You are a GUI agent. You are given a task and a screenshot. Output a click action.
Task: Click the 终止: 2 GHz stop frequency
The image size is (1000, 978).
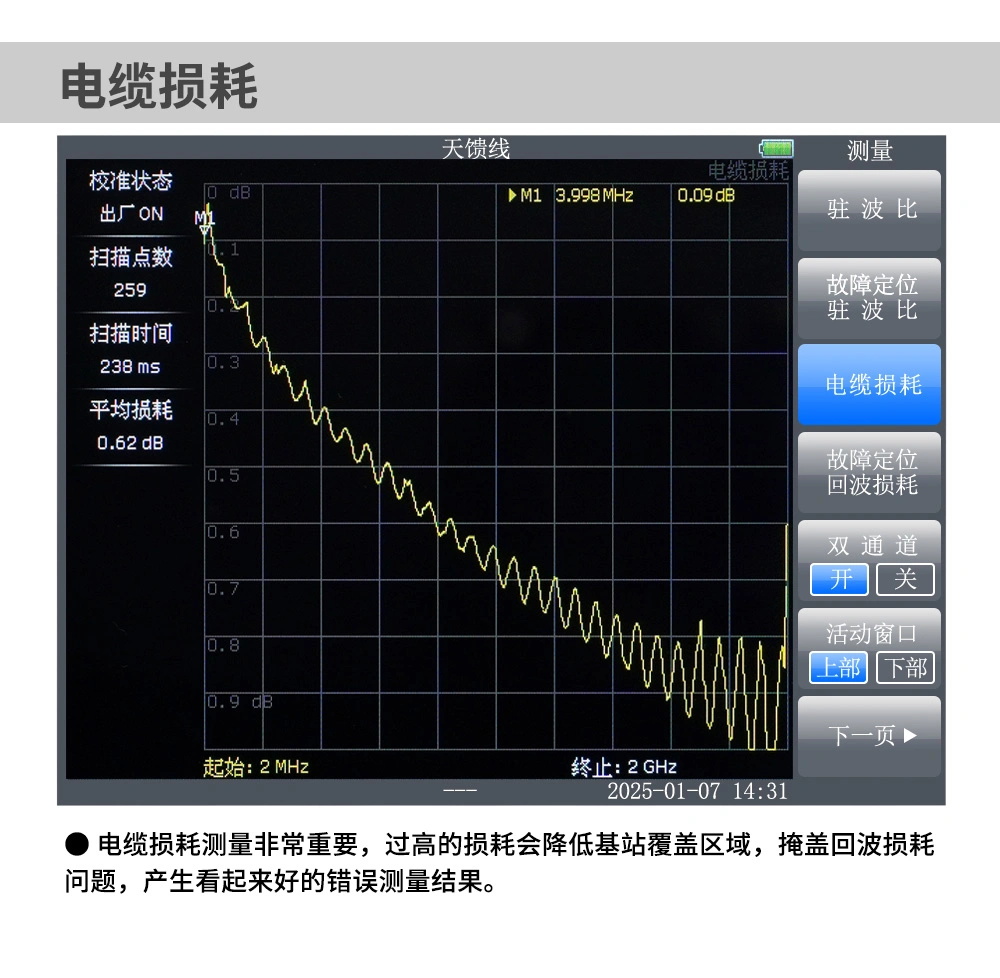(623, 767)
